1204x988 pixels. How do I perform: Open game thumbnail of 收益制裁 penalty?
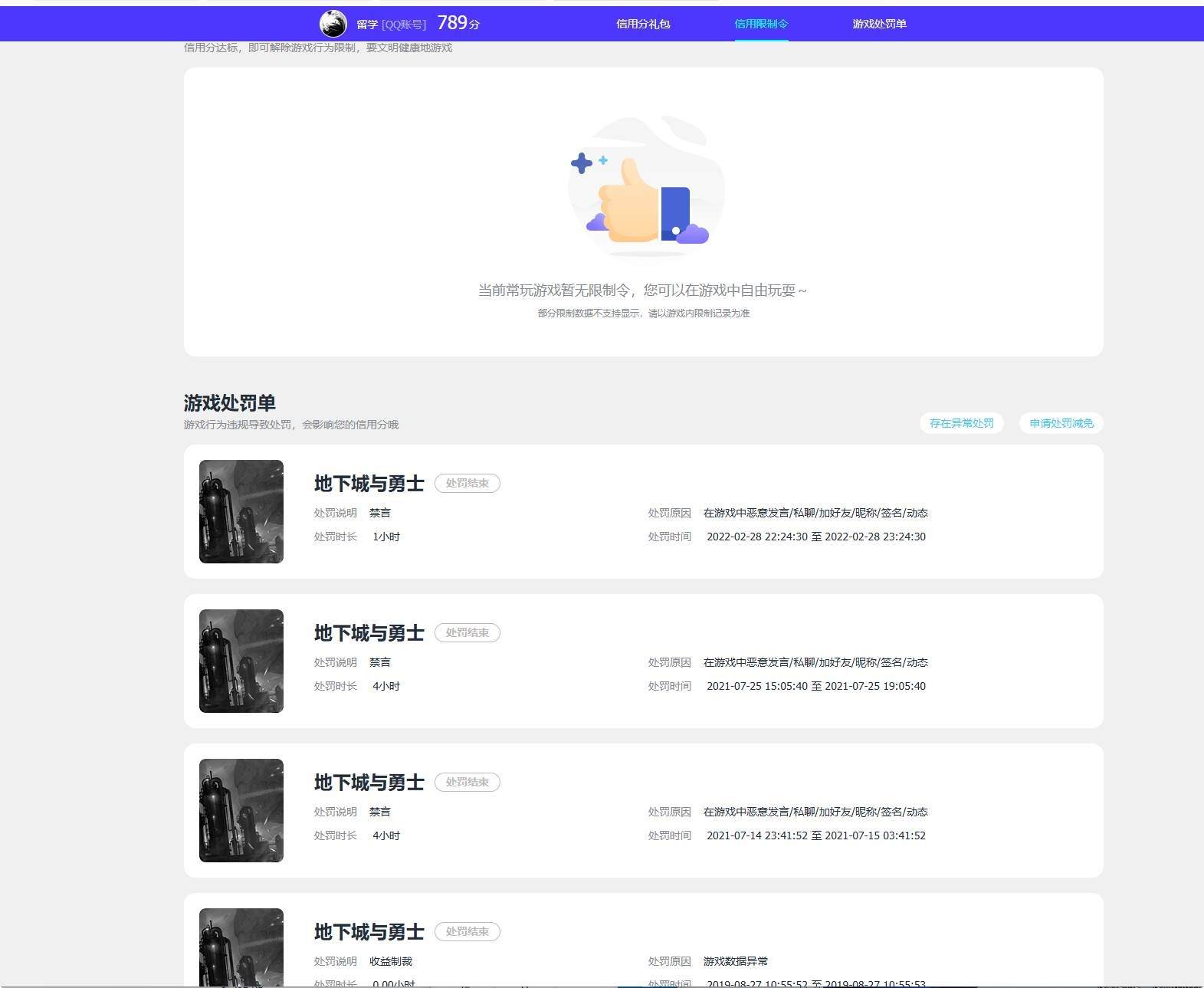pos(241,947)
